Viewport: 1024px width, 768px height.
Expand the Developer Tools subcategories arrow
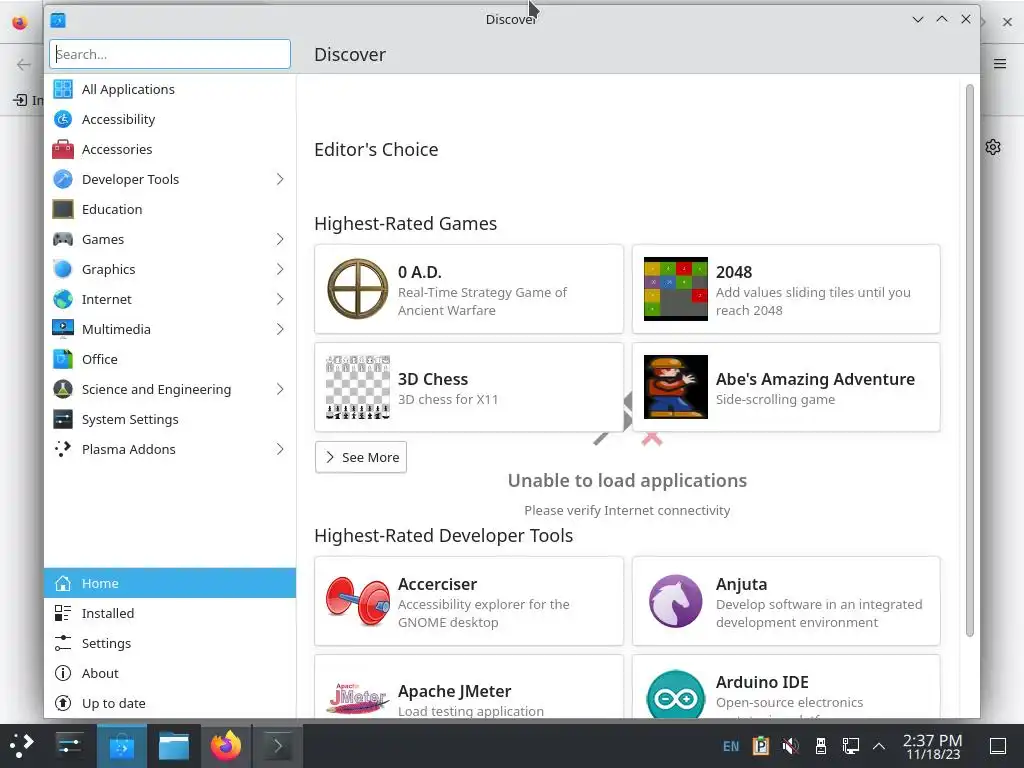(x=280, y=179)
